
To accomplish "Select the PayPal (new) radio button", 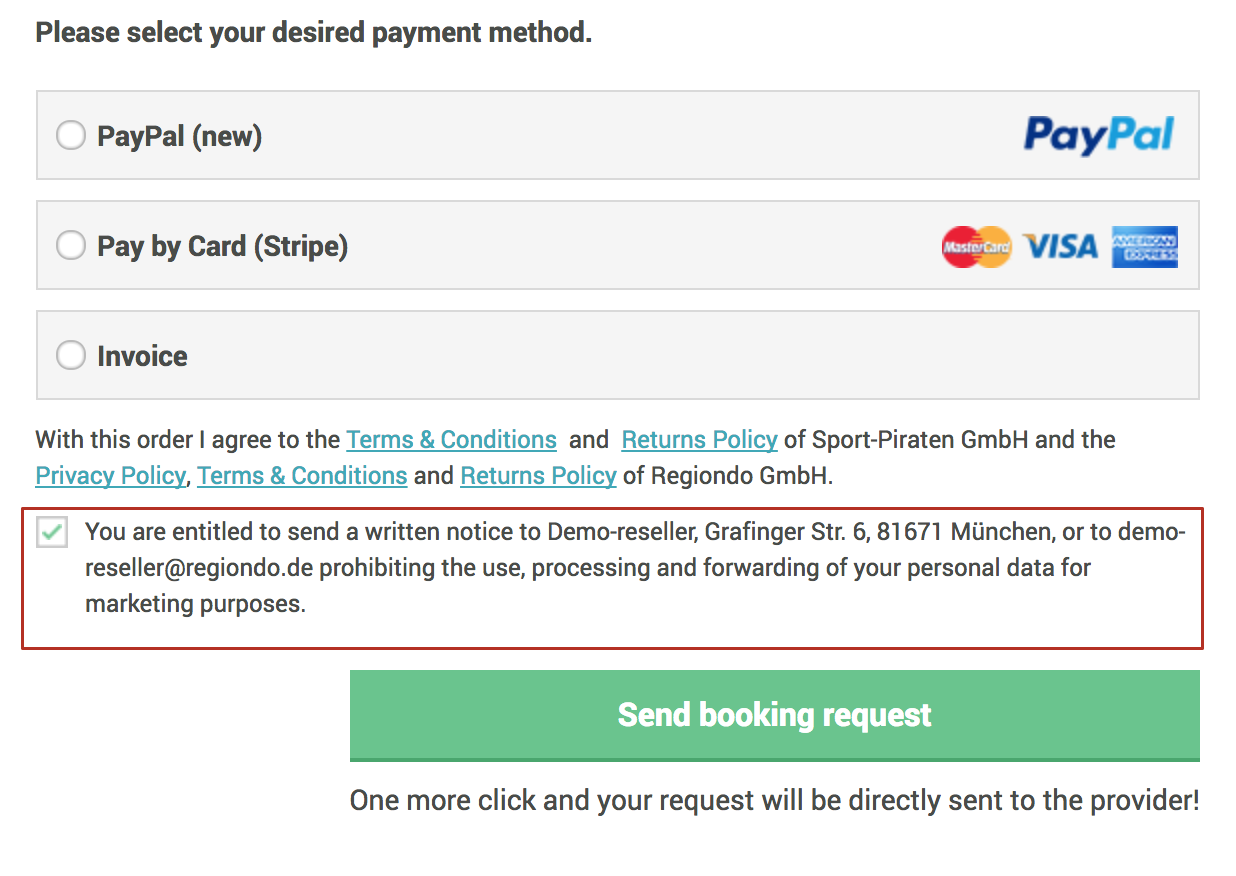I will tap(70, 135).
